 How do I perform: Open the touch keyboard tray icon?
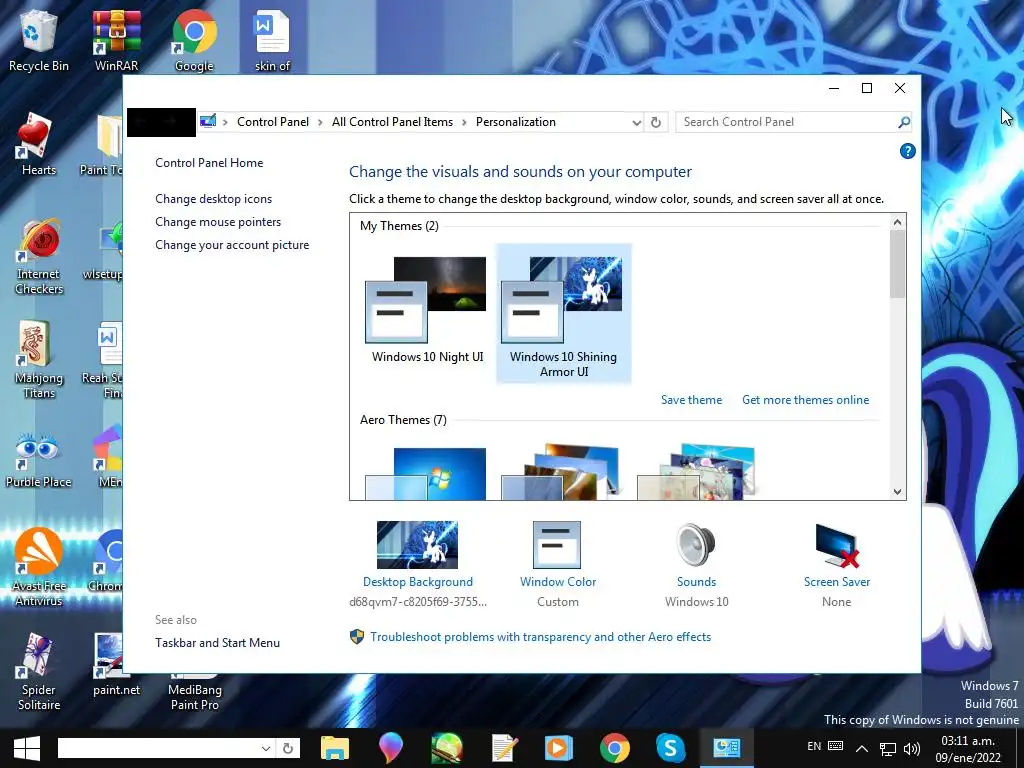coord(835,746)
